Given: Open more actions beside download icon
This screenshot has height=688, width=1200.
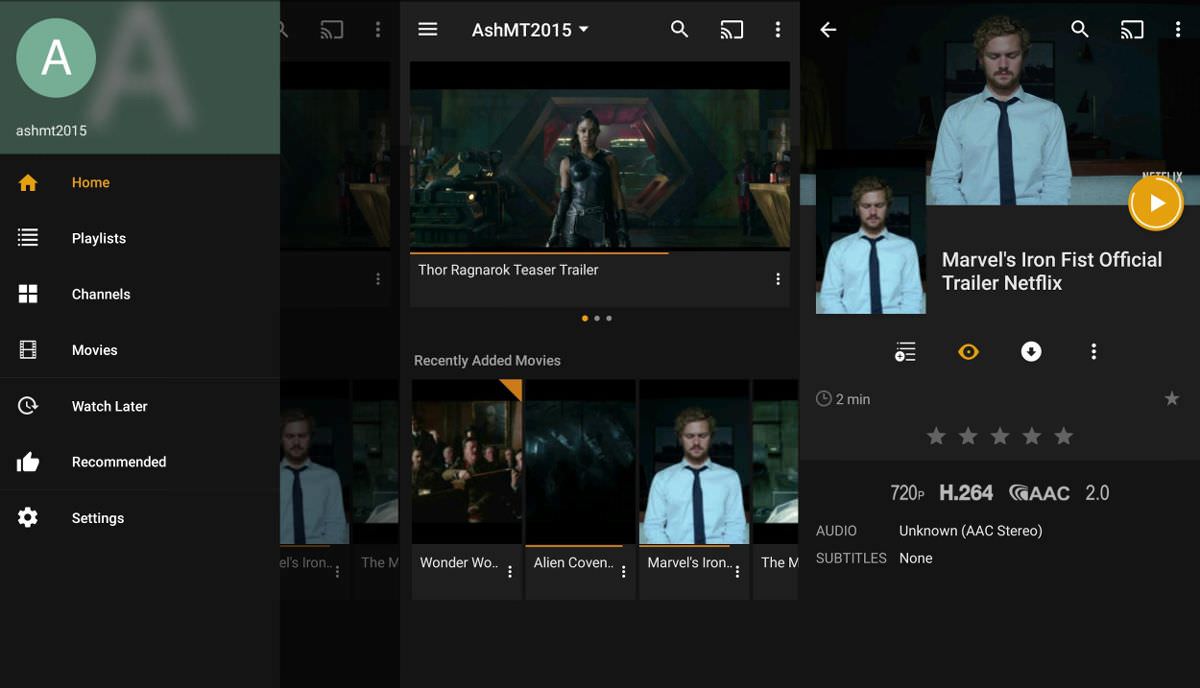Looking at the screenshot, I should (1094, 352).
